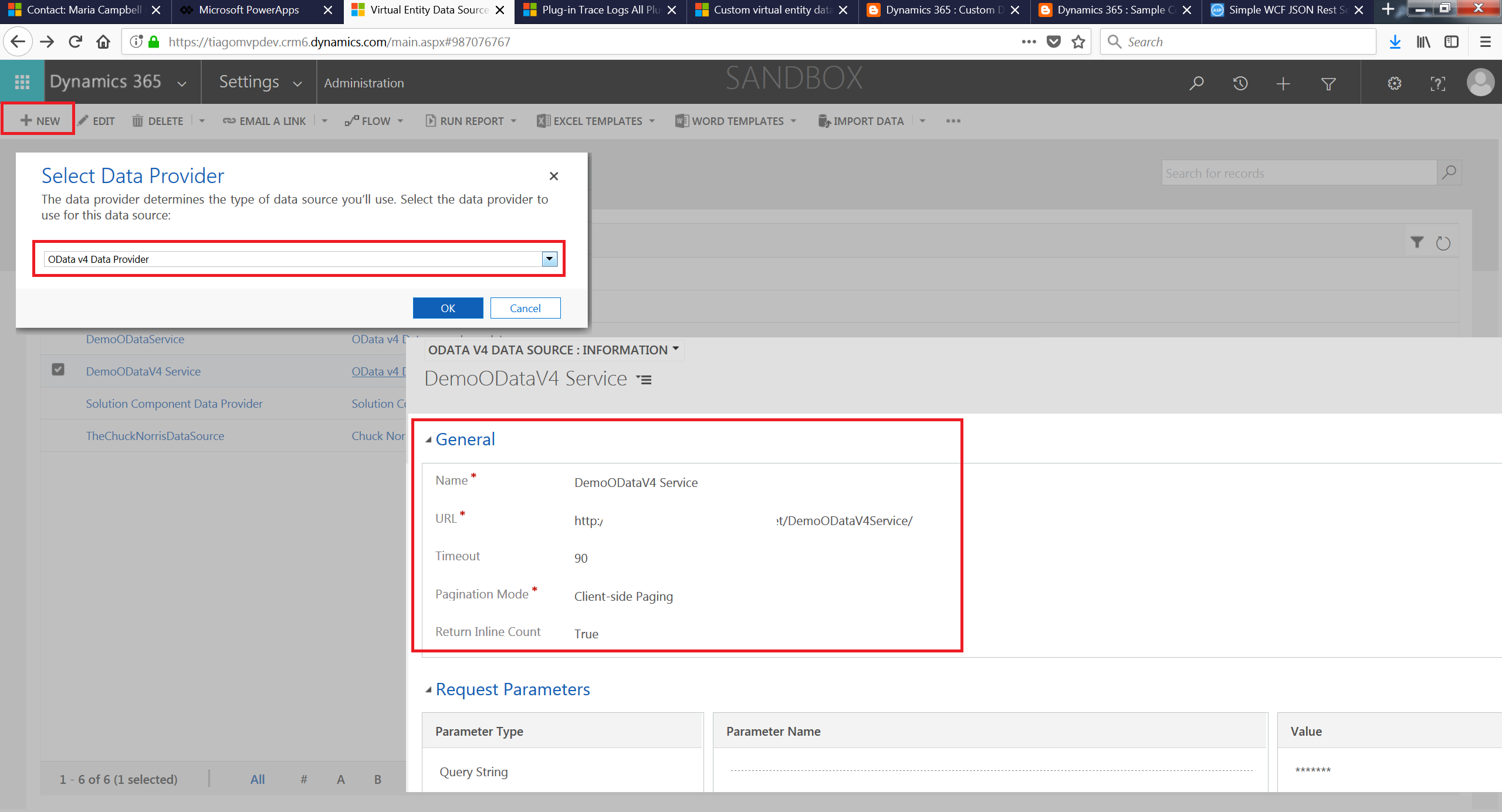
Task: Click OK in Select Data Provider dialog
Action: point(448,308)
